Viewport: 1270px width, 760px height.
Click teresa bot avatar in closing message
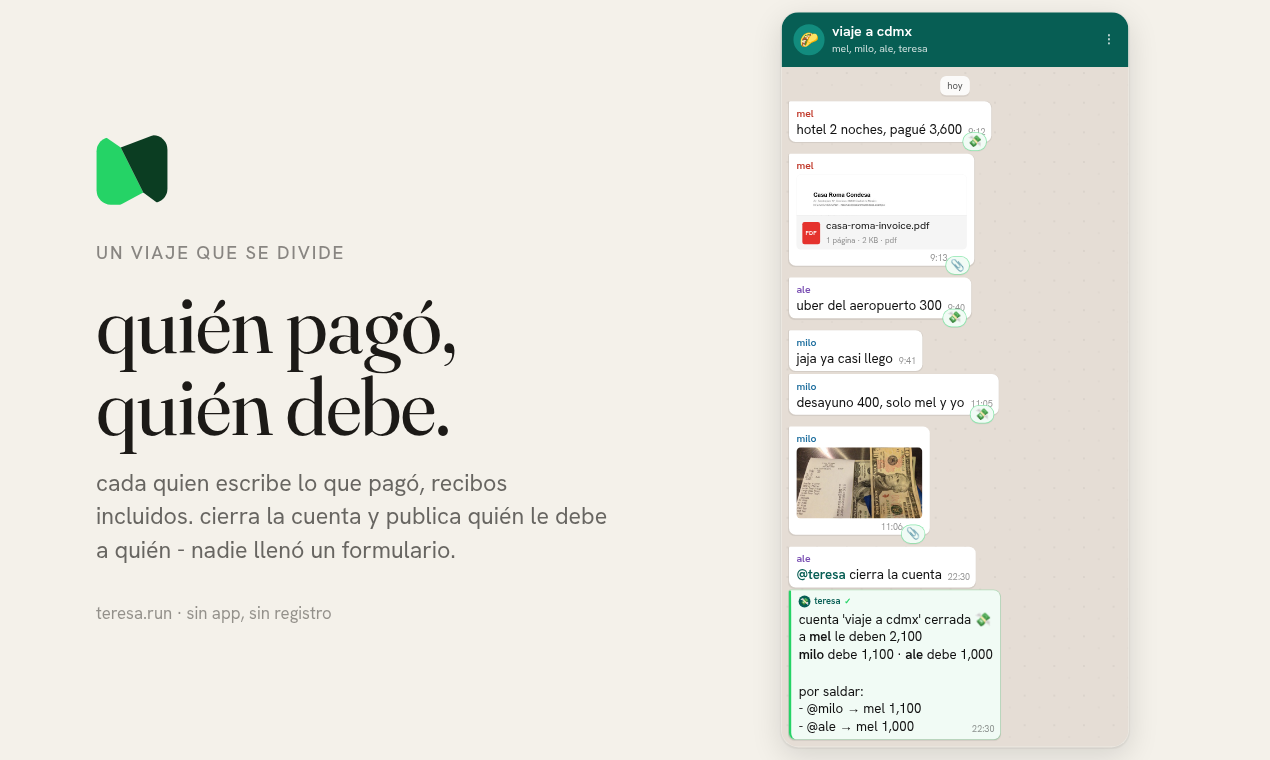(x=804, y=601)
